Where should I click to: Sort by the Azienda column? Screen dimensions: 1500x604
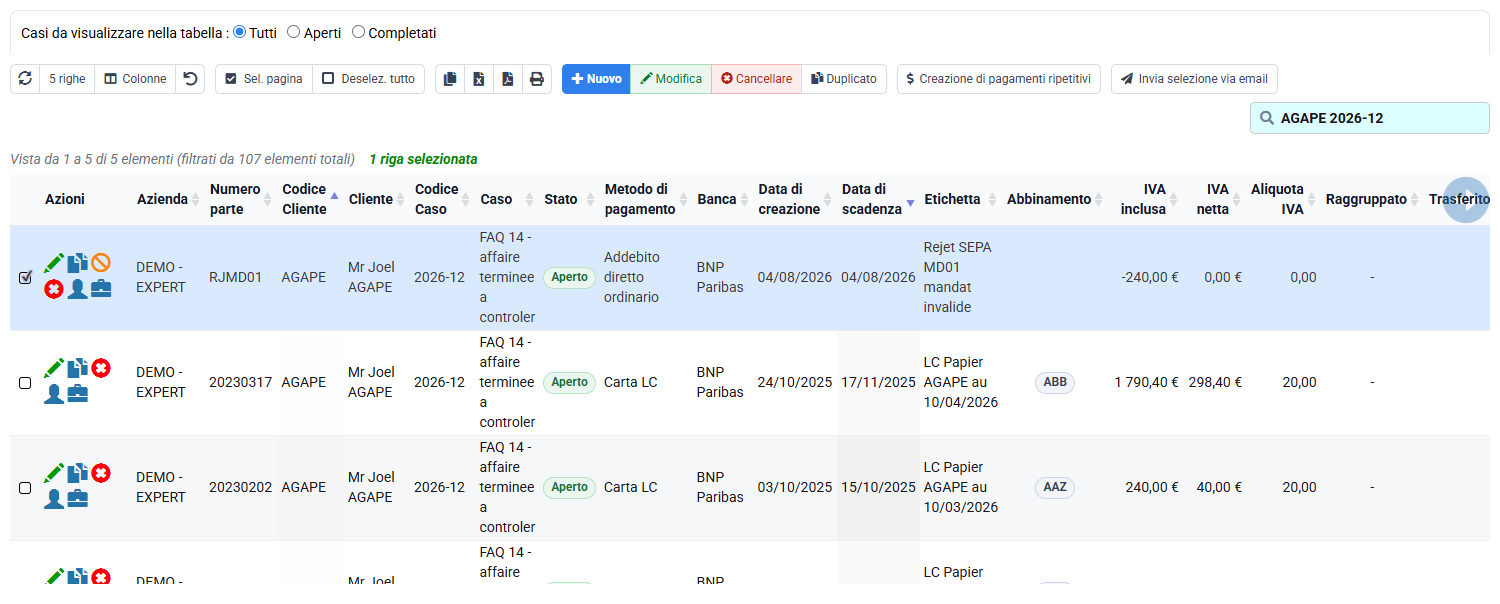tap(166, 199)
